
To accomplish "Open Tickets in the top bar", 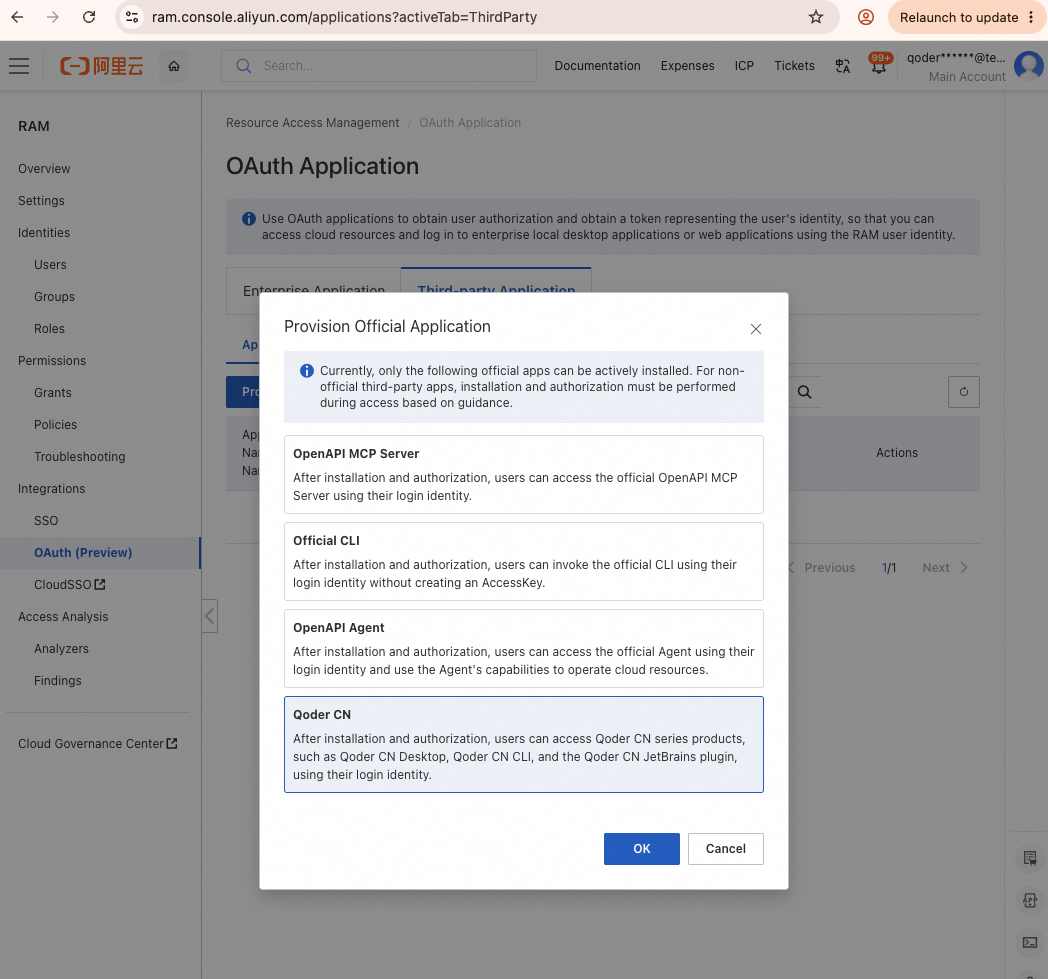I will [x=794, y=65].
